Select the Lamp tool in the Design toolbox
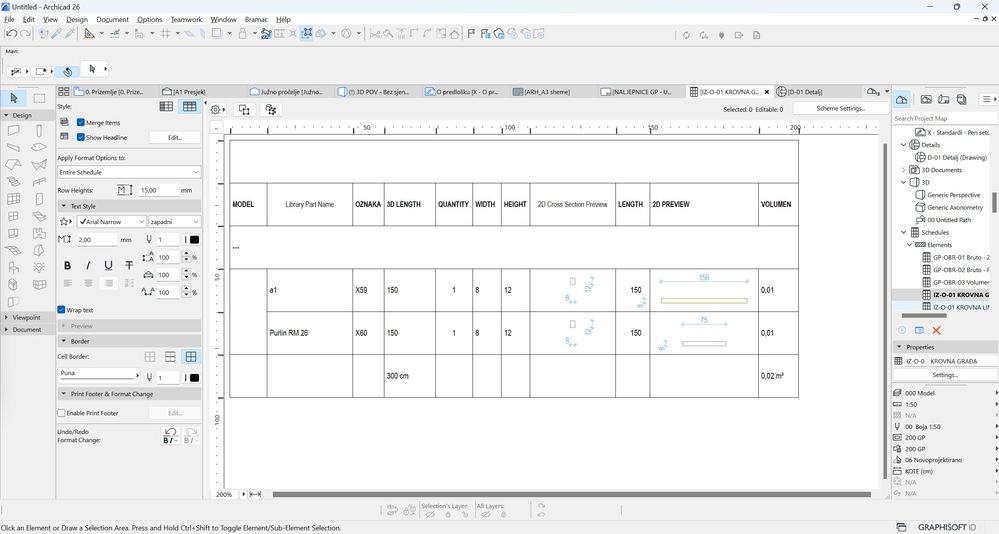This screenshot has width=999, height=534. (x=39, y=268)
